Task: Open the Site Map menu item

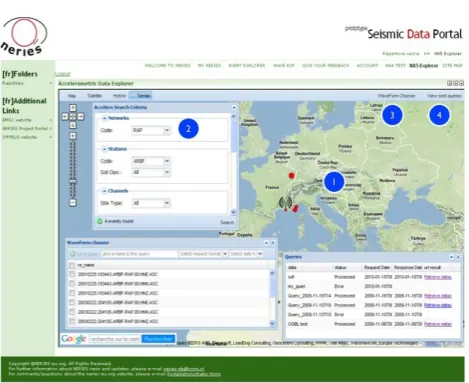Action: coord(452,66)
